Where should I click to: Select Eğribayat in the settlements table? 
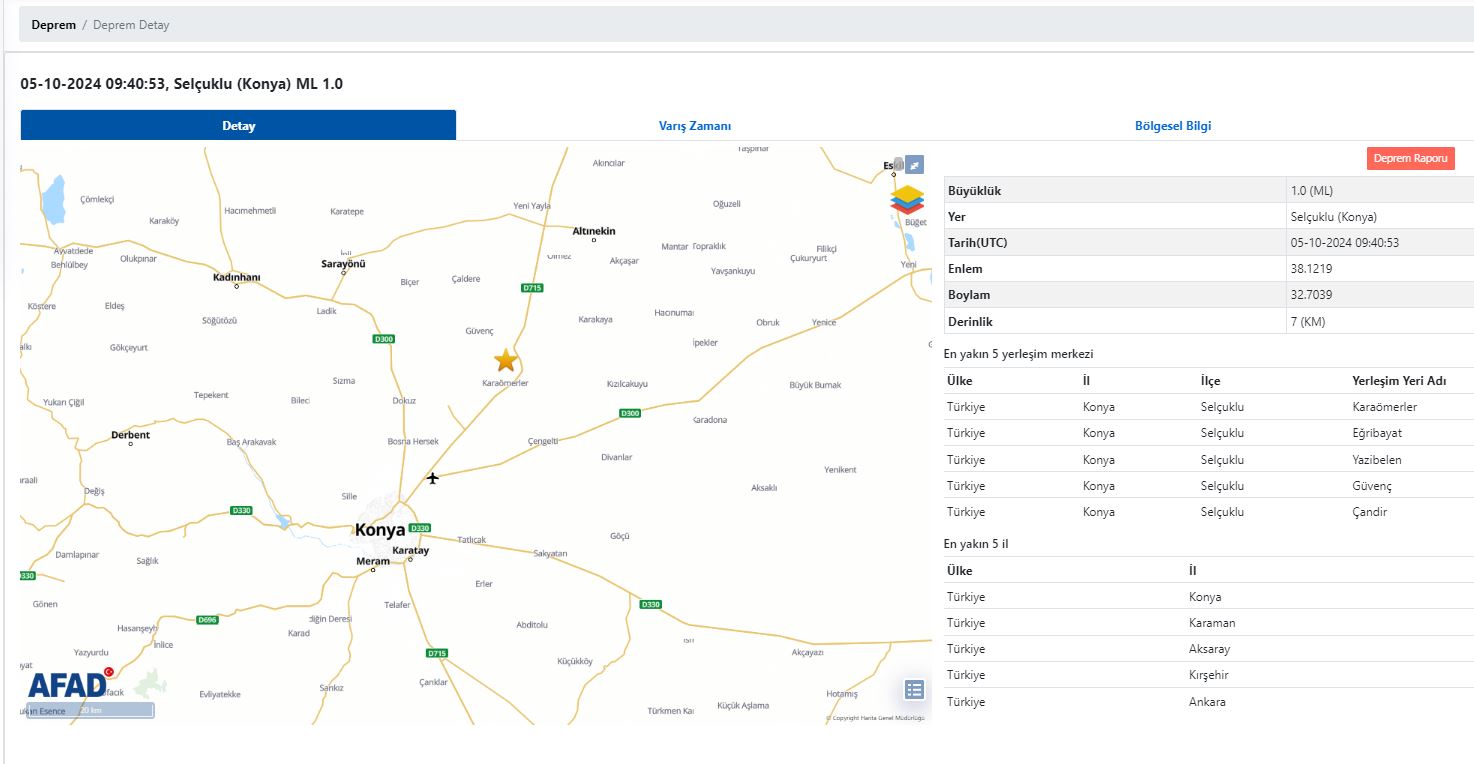(x=1377, y=433)
